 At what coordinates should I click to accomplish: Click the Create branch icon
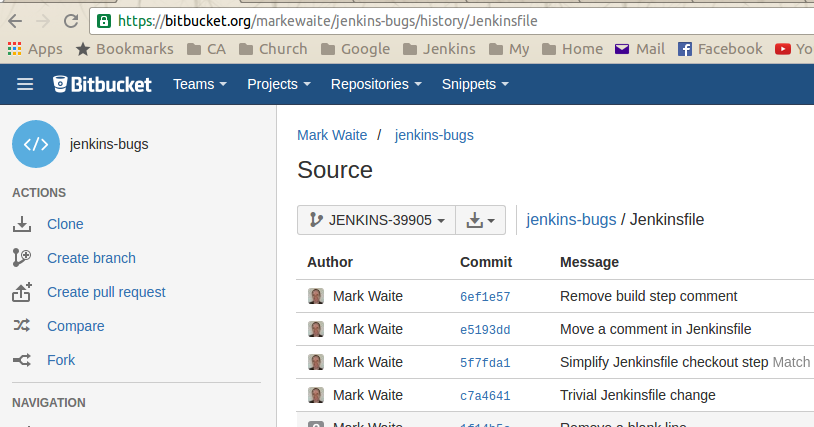[x=22, y=258]
